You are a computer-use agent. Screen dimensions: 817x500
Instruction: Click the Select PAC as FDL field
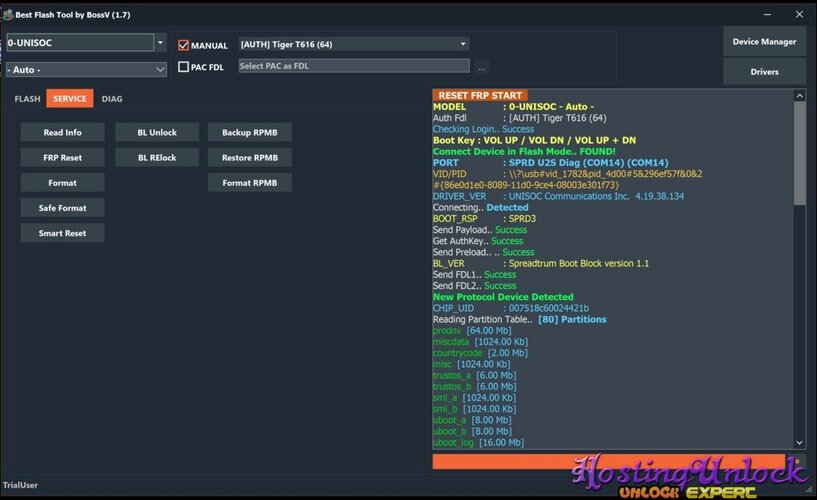tap(354, 66)
